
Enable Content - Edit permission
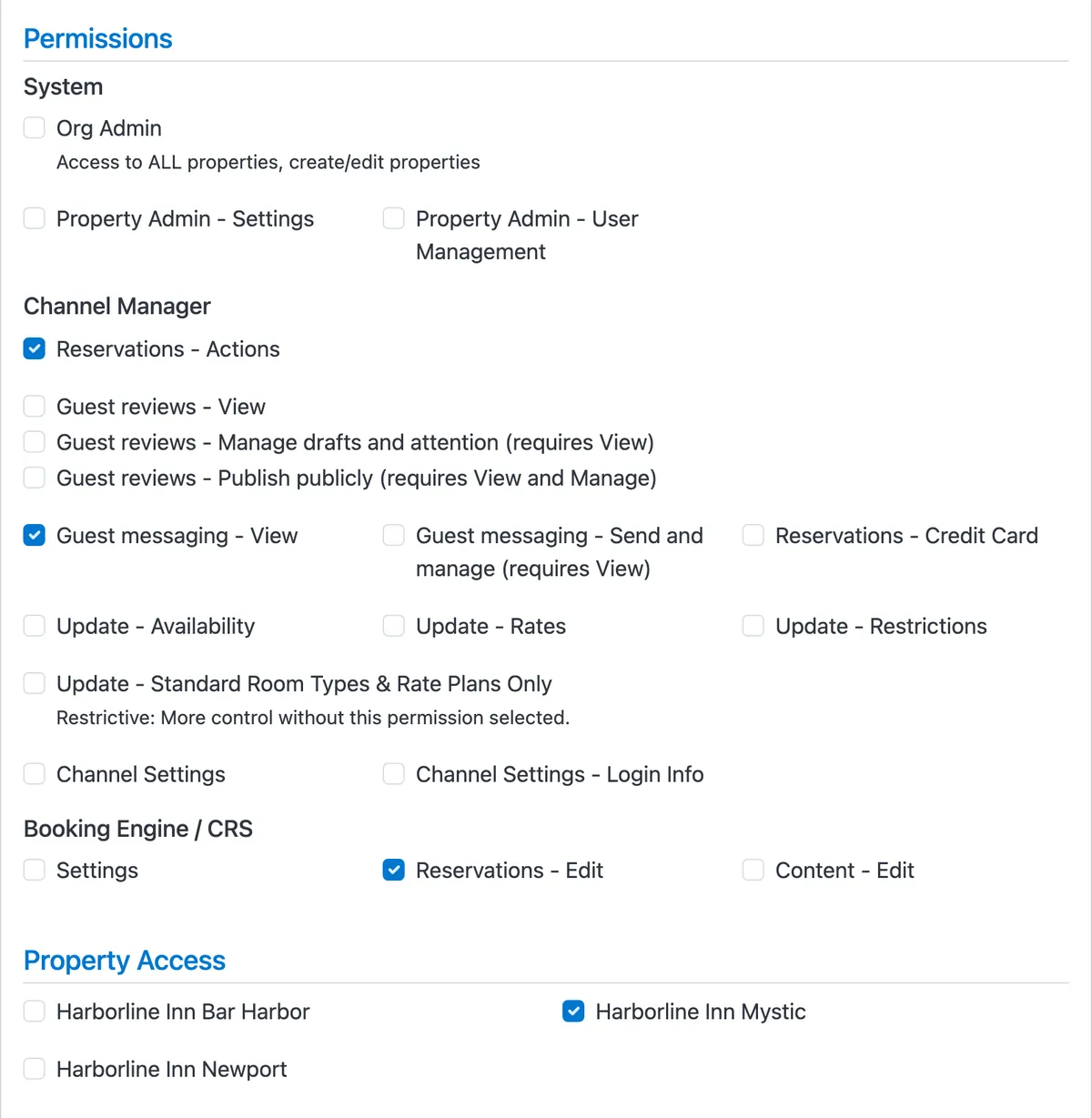(753, 871)
